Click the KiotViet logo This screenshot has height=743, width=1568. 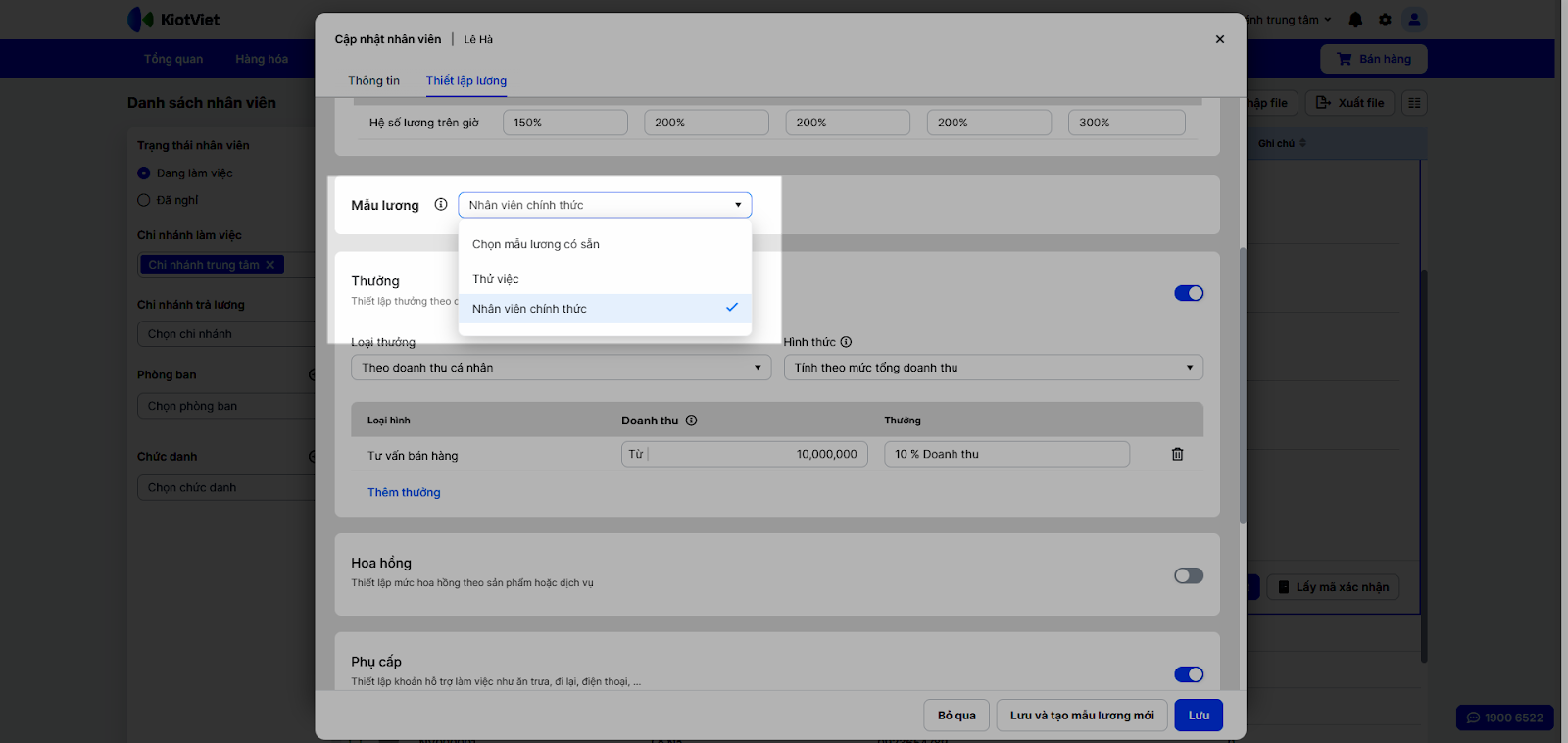(173, 20)
